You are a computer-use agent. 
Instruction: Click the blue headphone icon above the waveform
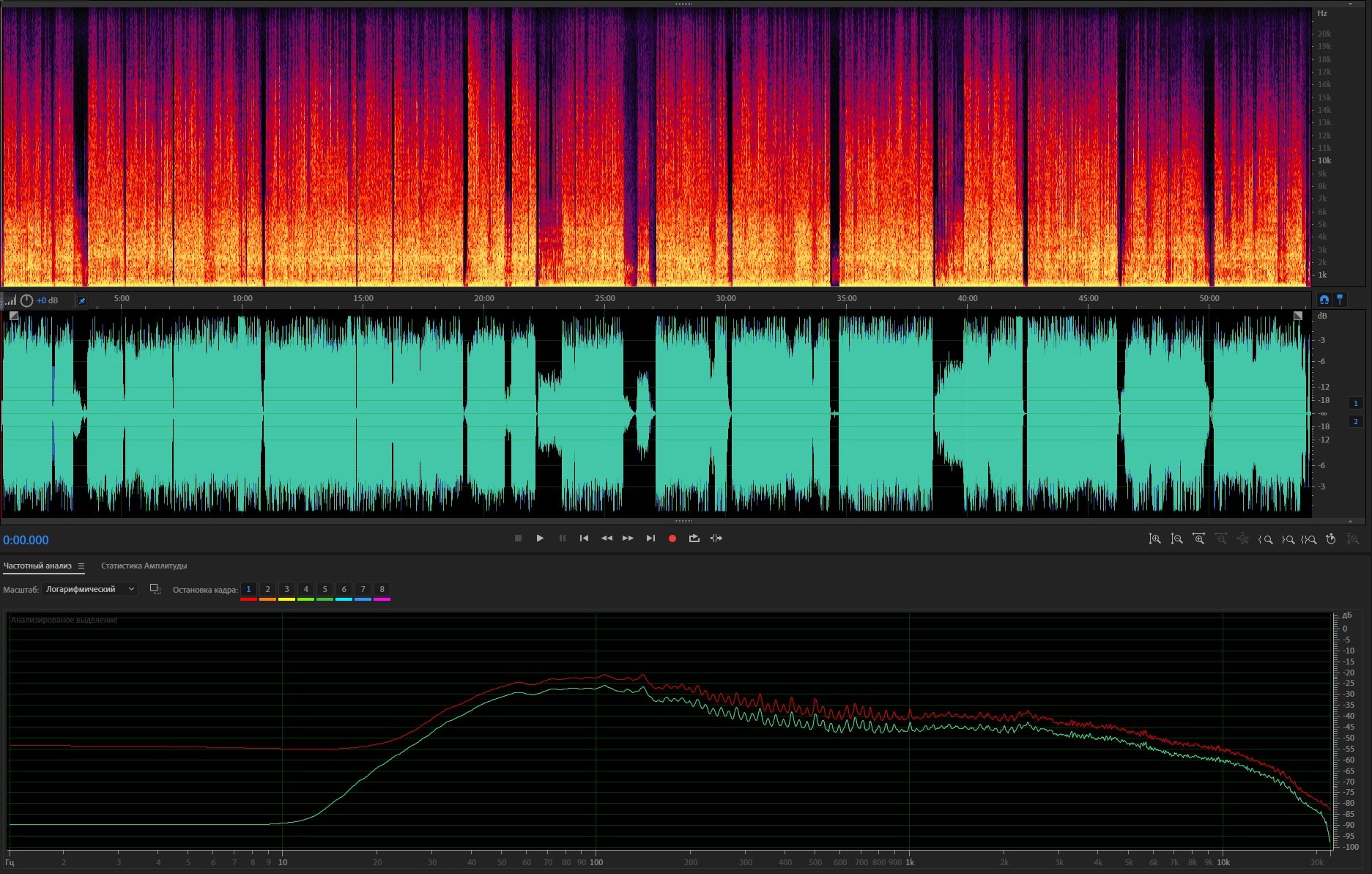coord(1324,300)
